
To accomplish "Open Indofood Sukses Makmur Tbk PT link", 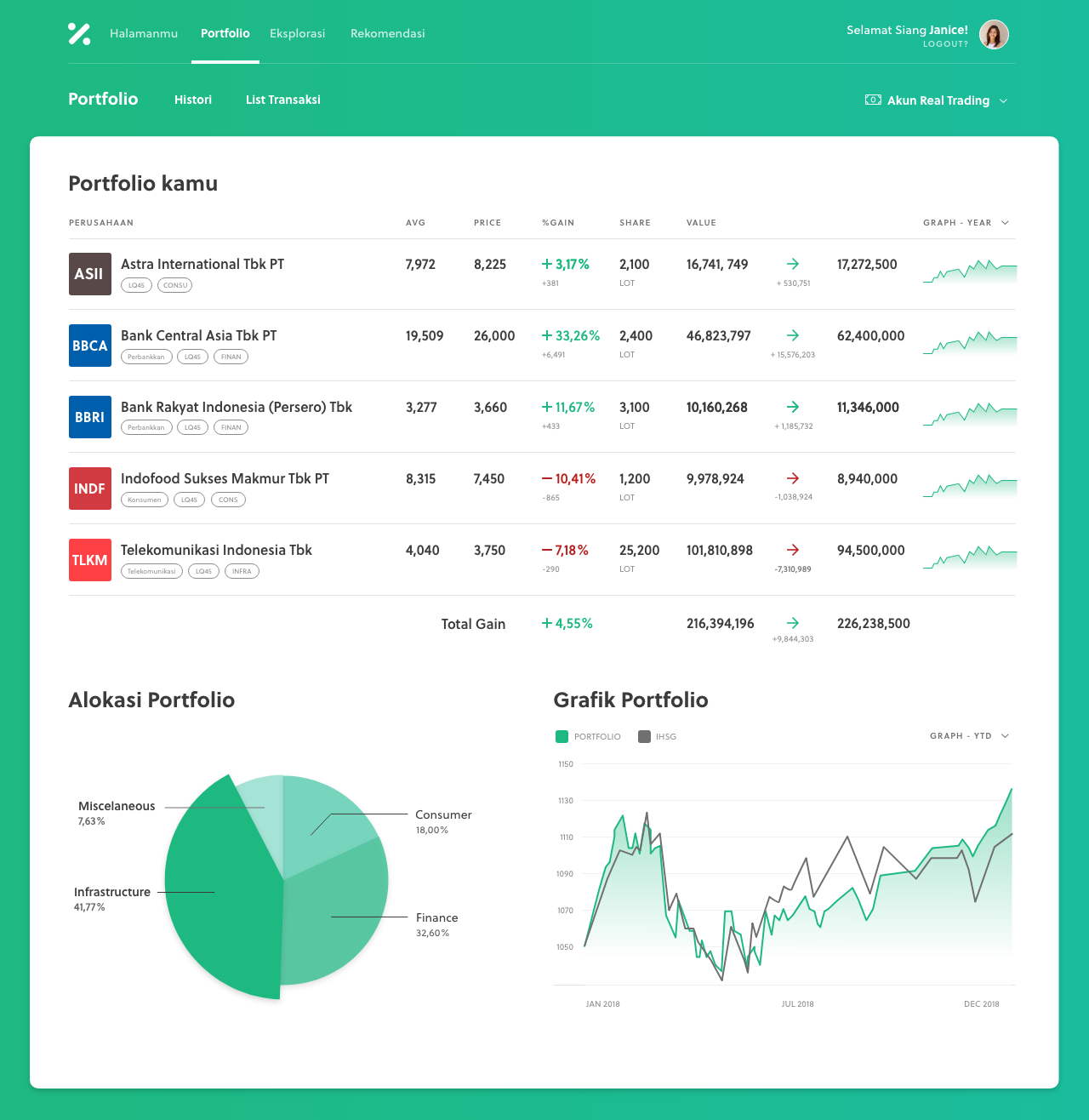I will (225, 478).
